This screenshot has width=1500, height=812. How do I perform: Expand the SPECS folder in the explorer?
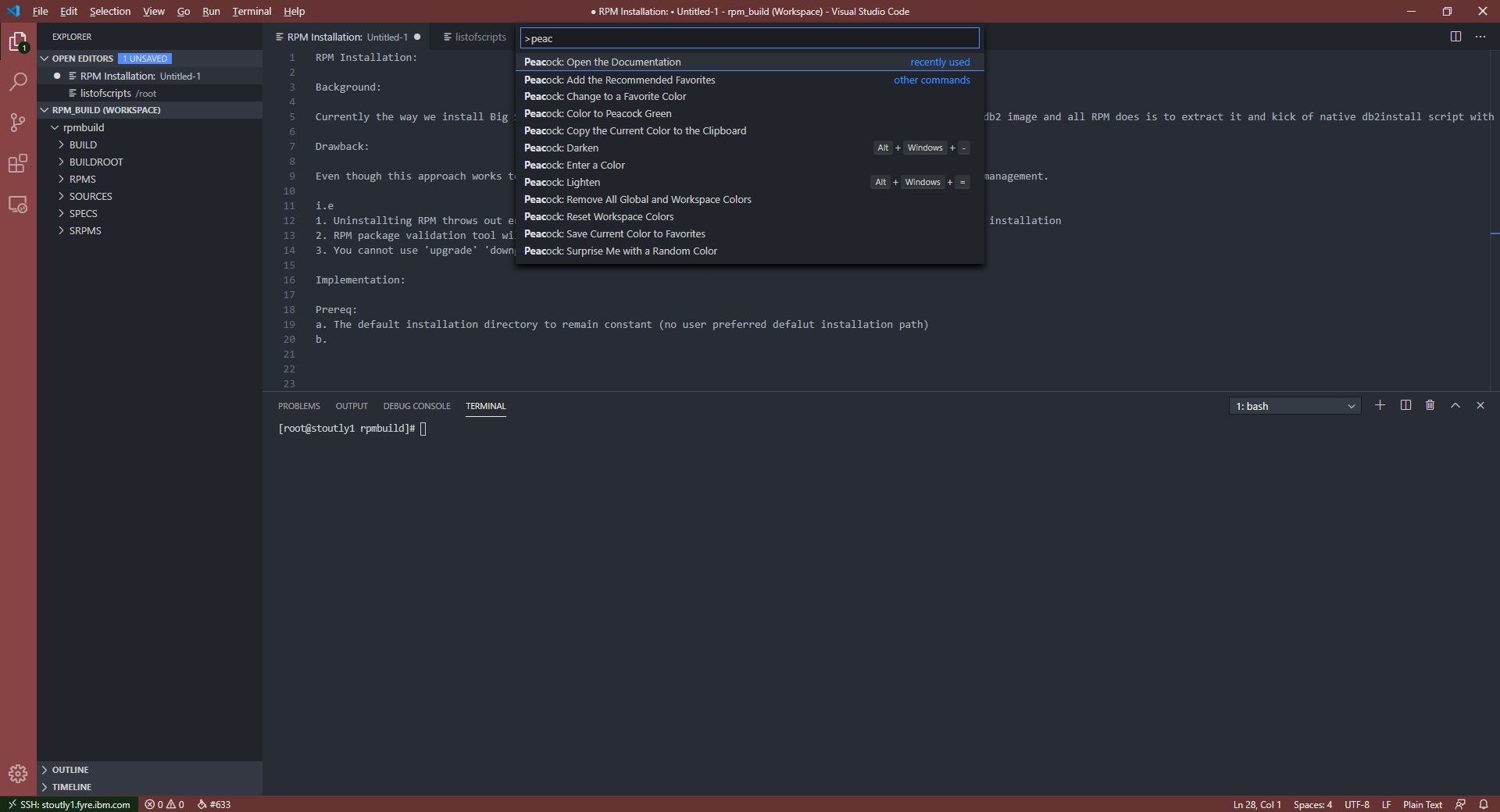coord(82,213)
